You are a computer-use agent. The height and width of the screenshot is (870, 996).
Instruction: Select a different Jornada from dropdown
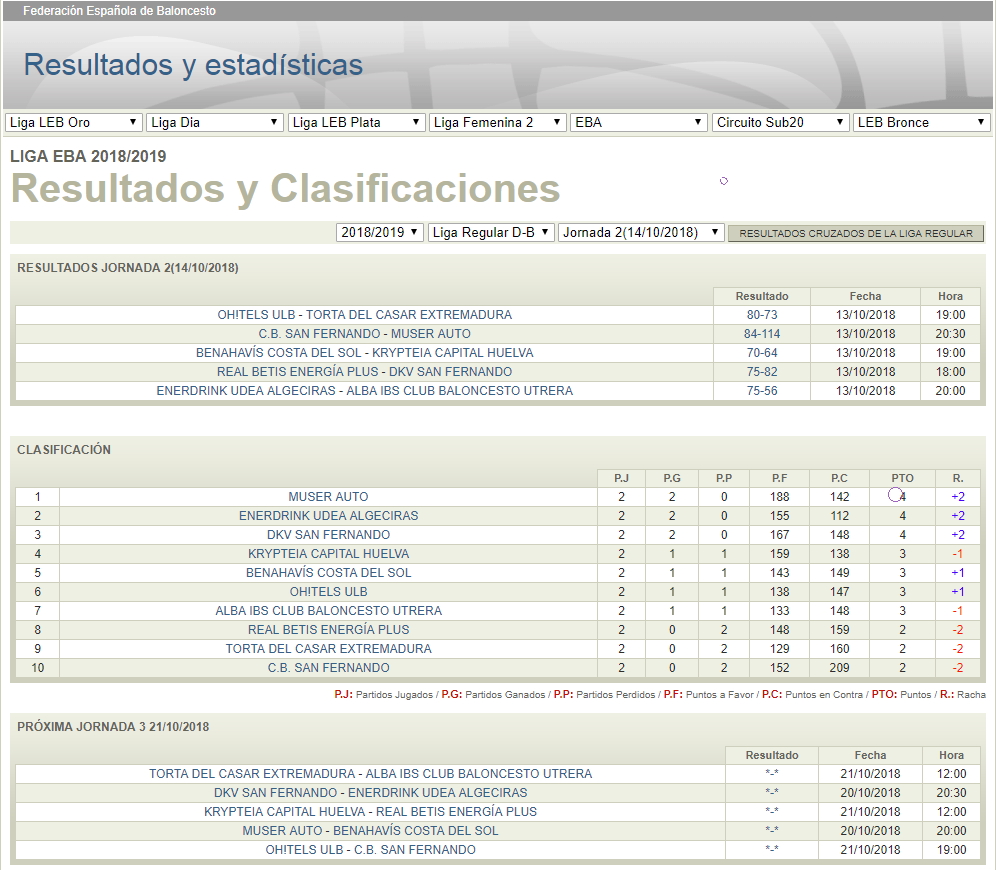[641, 232]
